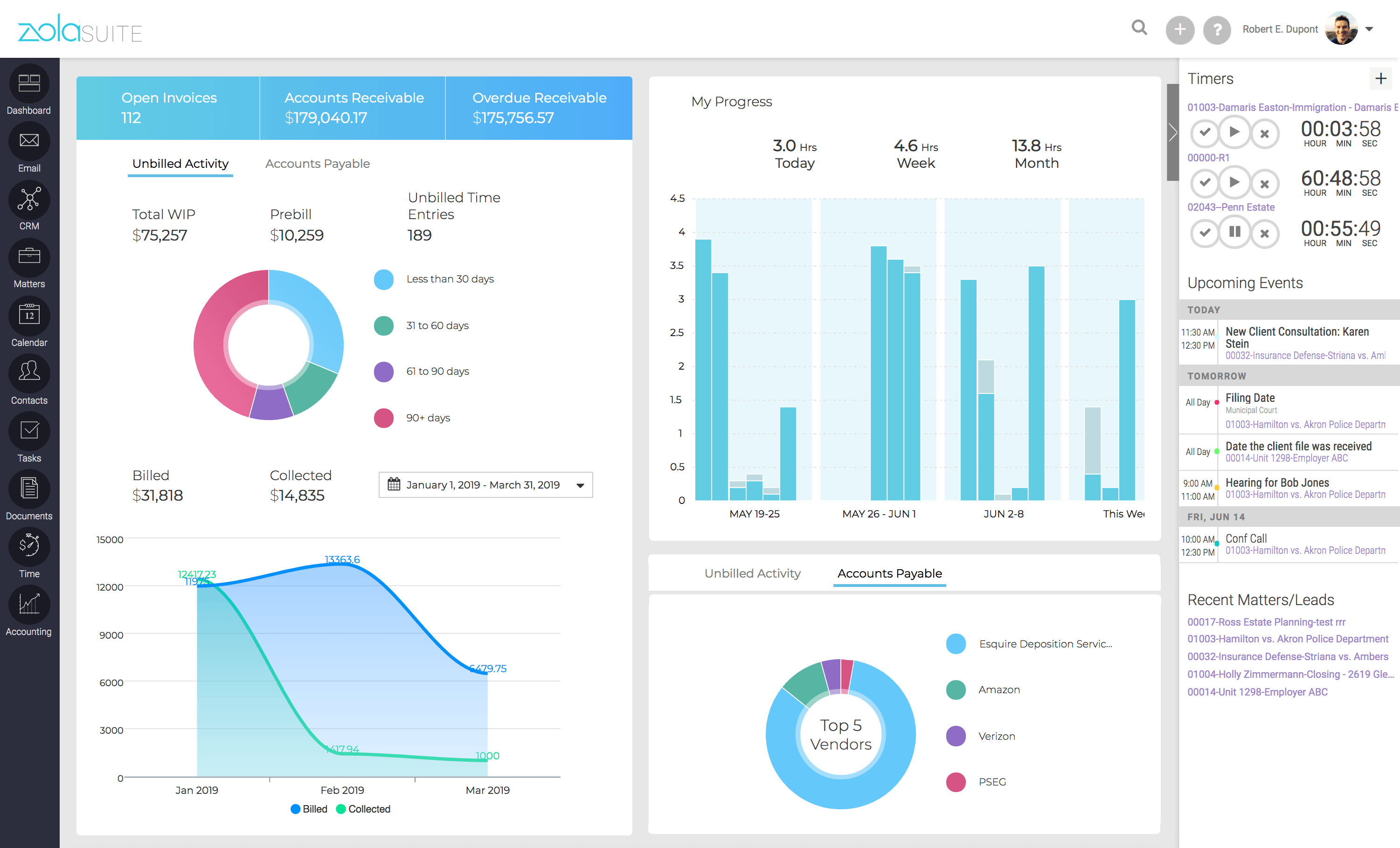Switch to Accounts Payable tab in left panel
This screenshot has width=1400, height=848.
pyautogui.click(x=317, y=164)
